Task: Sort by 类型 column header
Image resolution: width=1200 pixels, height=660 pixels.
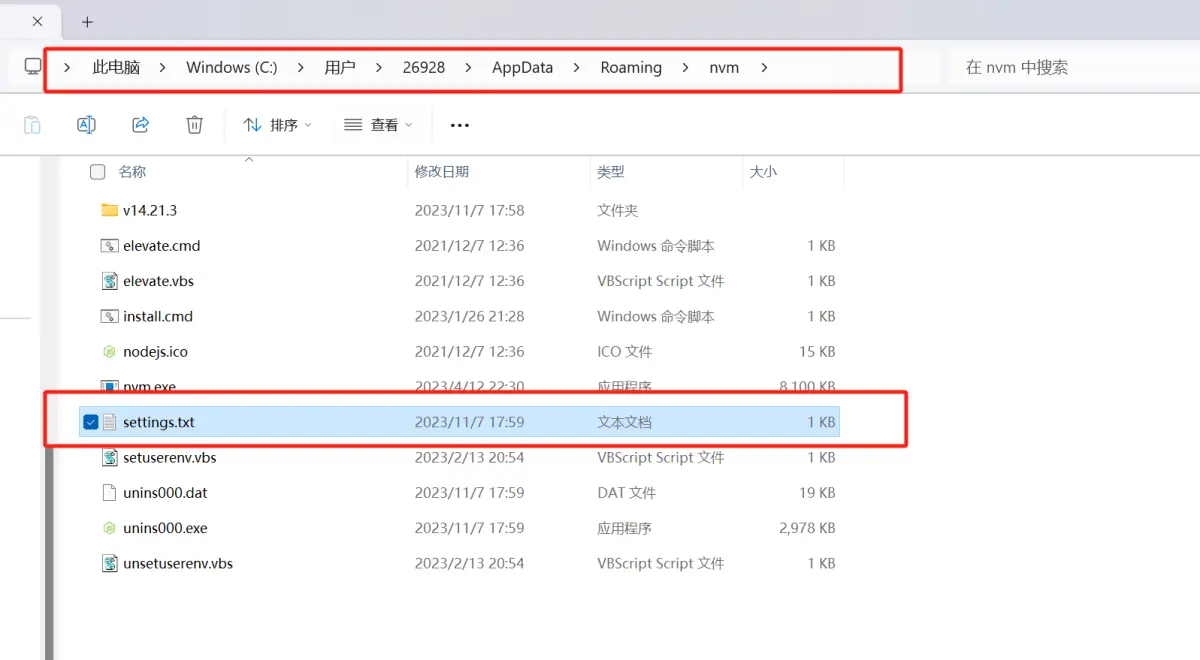Action: [611, 172]
